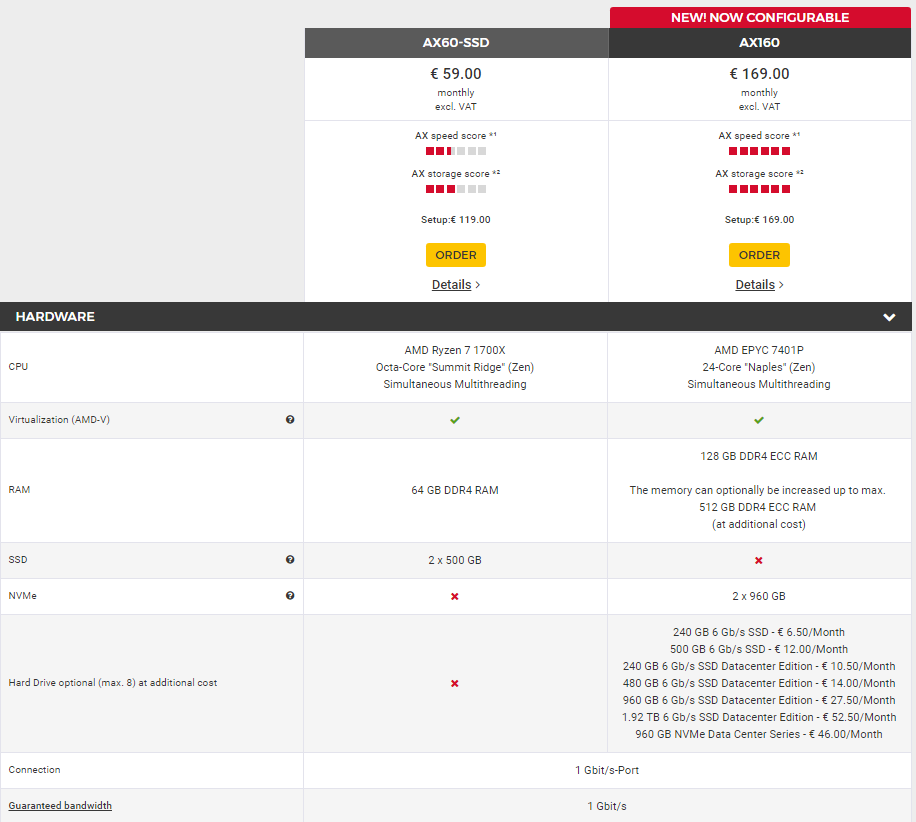
Task: Select the € 169.00 monthly price
Action: point(759,74)
